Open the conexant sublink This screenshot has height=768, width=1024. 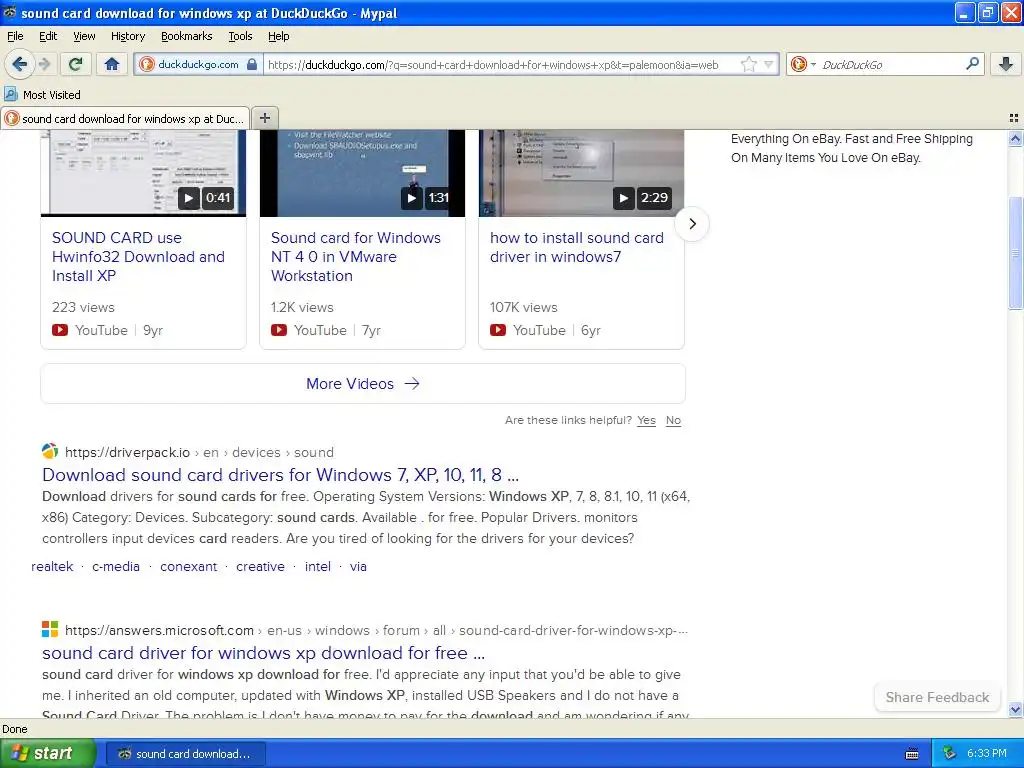(x=189, y=566)
